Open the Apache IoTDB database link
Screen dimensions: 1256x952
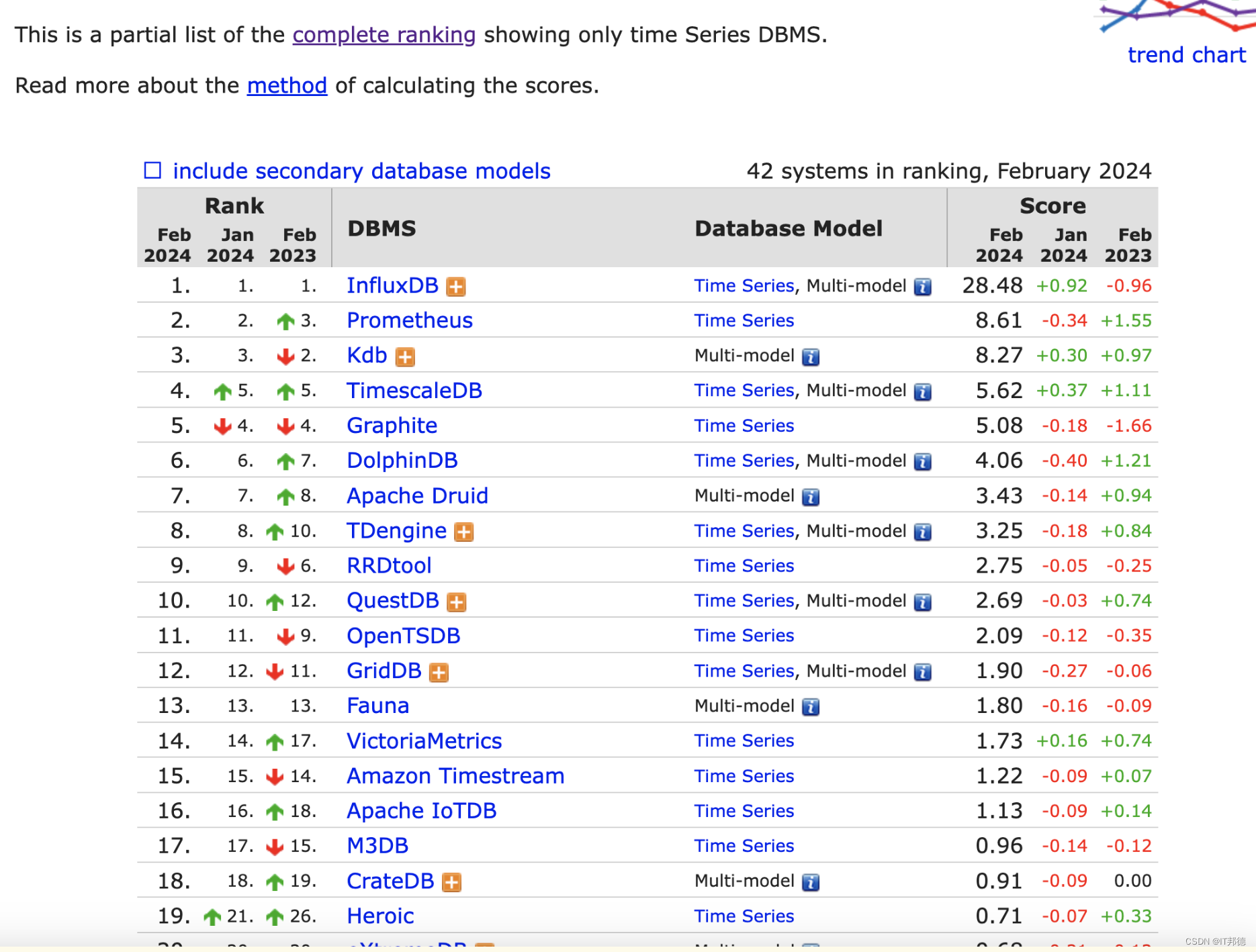point(421,811)
